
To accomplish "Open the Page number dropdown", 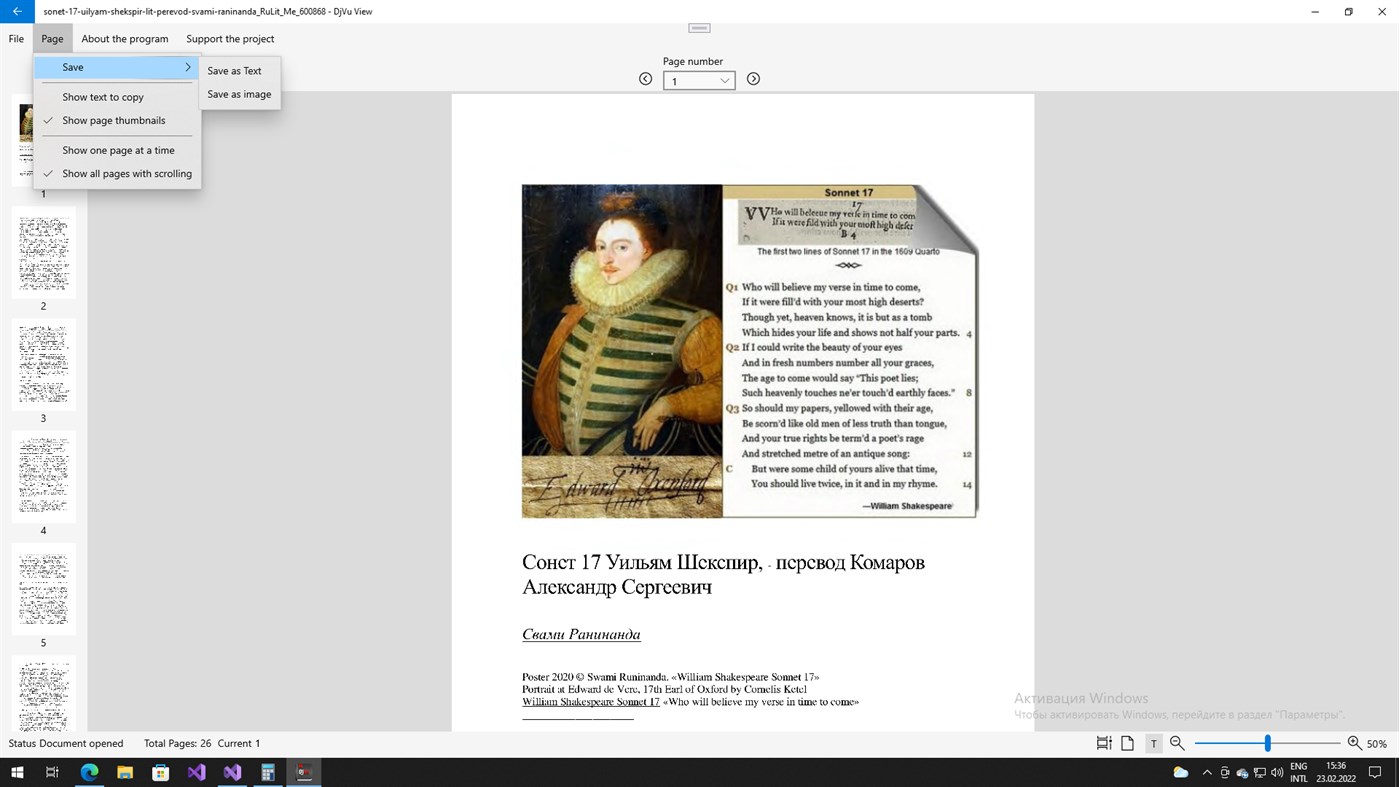I will pyautogui.click(x=699, y=80).
